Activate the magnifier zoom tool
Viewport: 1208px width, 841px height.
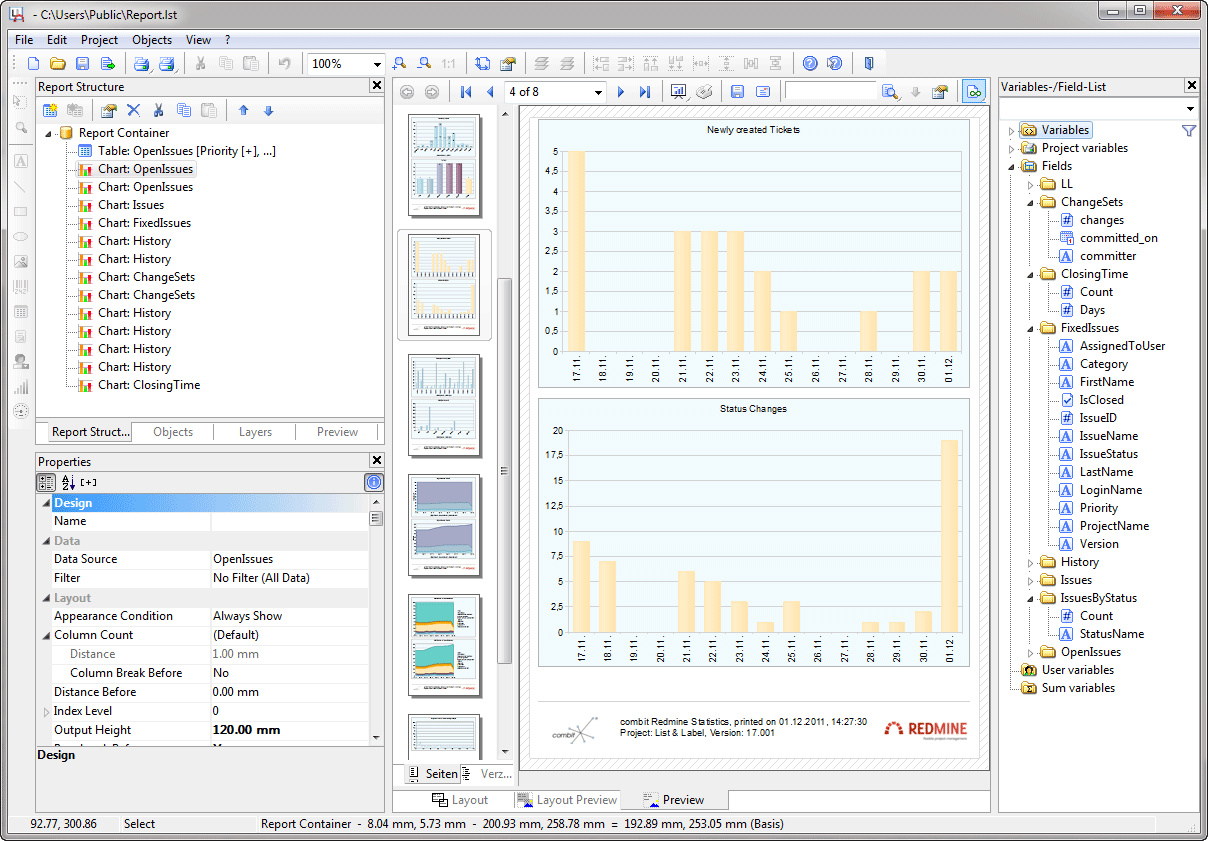click(20, 127)
